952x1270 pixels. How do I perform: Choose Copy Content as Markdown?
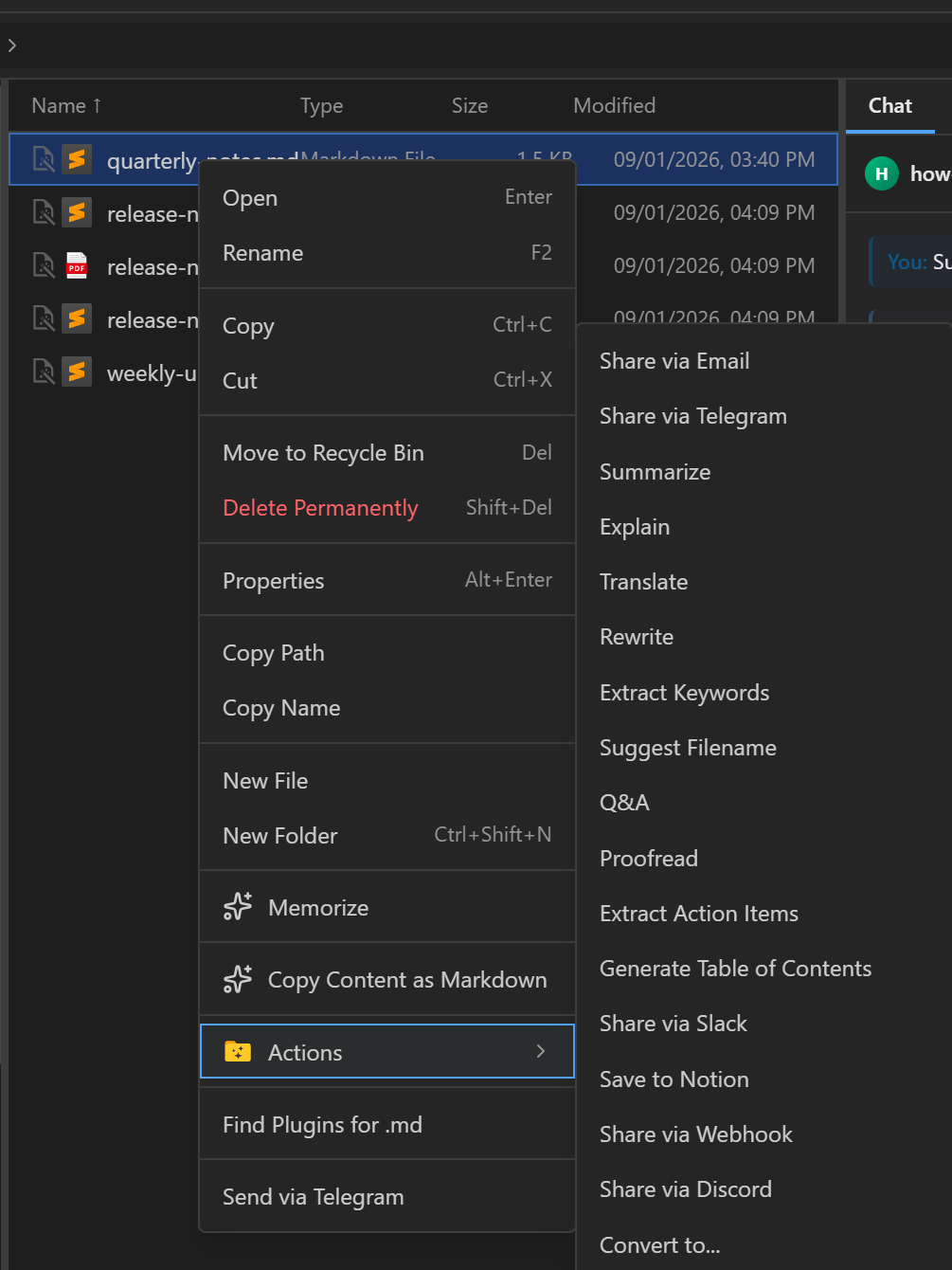[387, 979]
